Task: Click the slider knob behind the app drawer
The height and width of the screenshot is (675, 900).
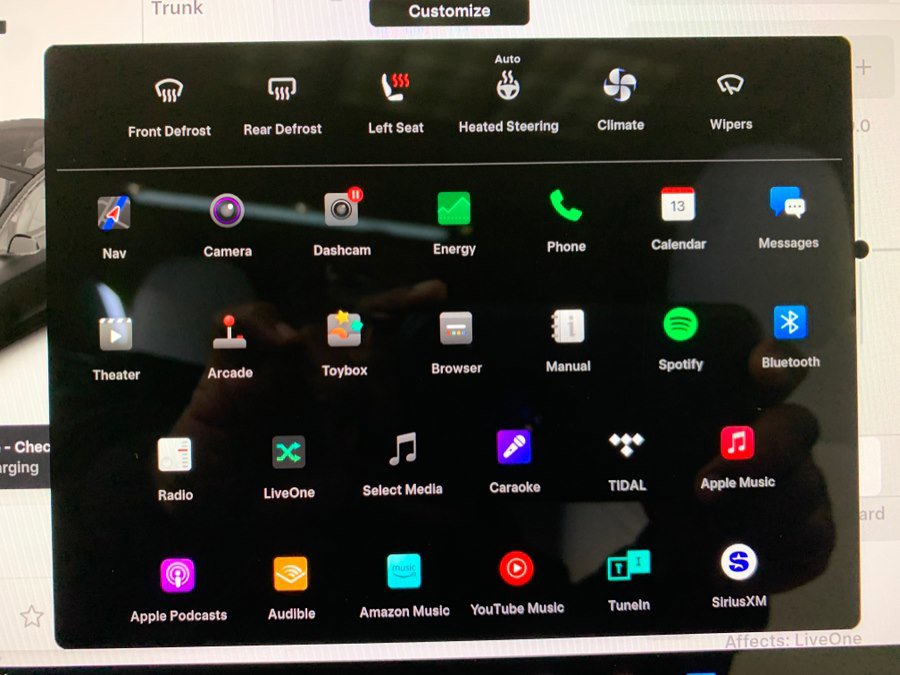Action: [x=861, y=249]
